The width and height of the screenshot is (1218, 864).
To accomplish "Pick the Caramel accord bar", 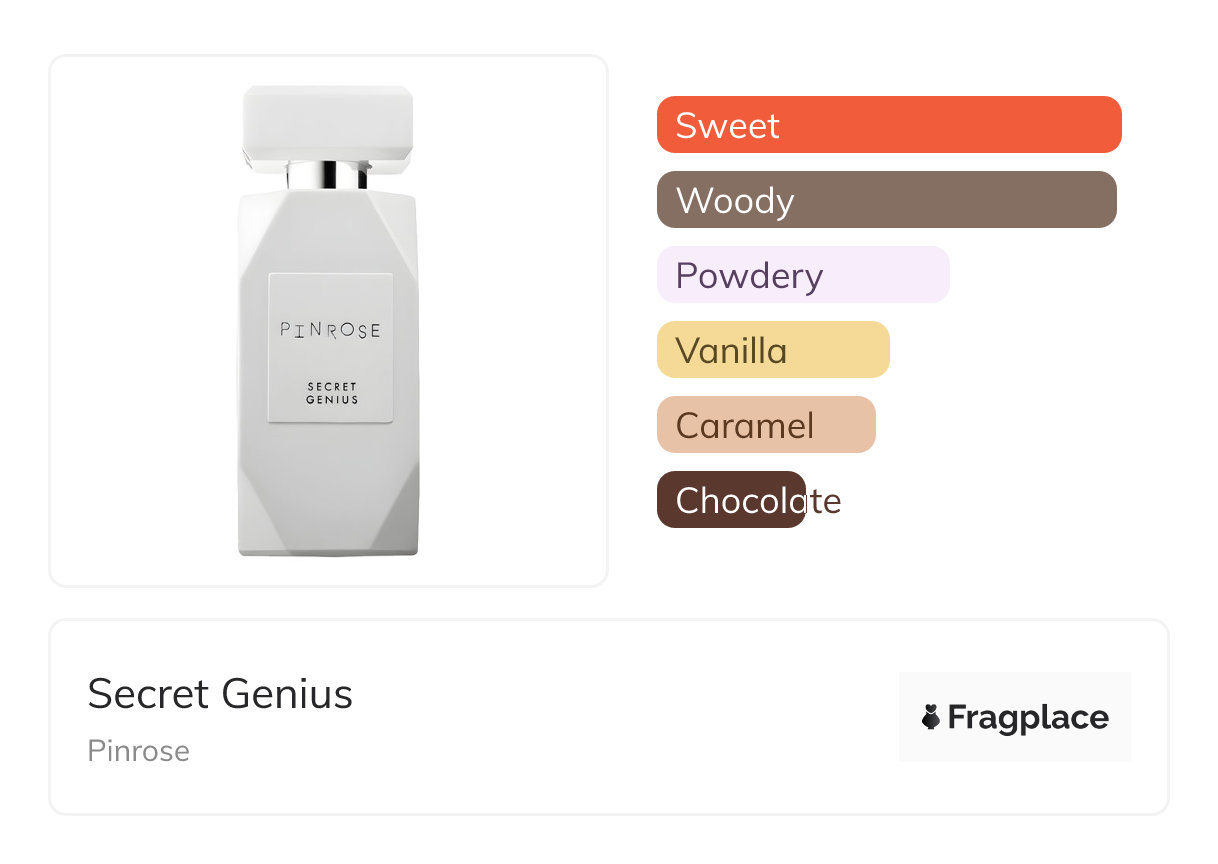I will coord(765,425).
